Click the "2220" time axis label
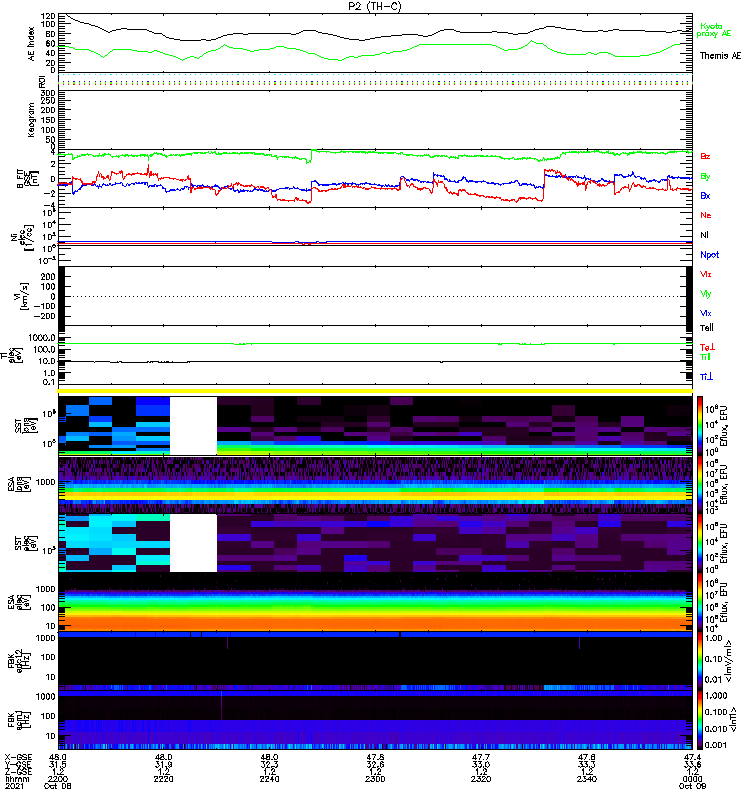The width and height of the screenshot is (750, 800). (x=164, y=779)
